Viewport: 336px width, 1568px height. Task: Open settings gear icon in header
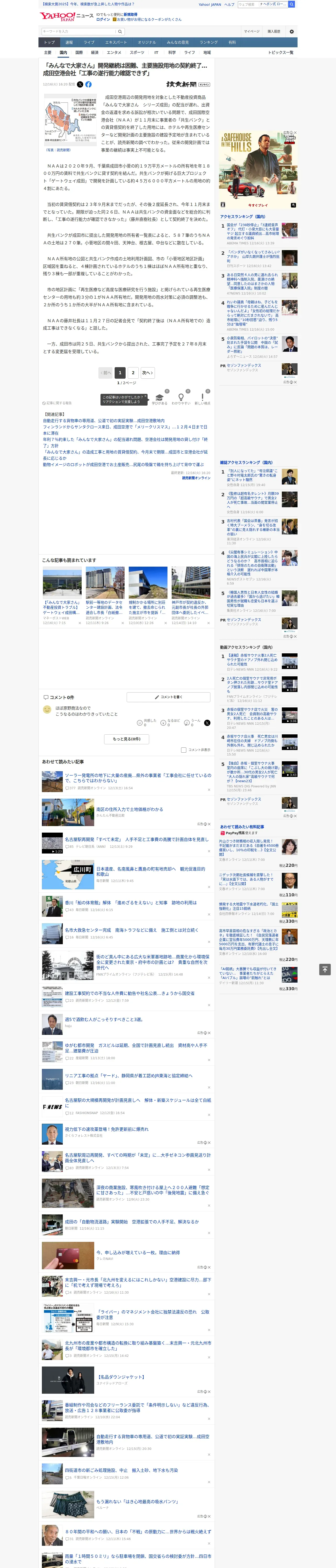click(292, 32)
